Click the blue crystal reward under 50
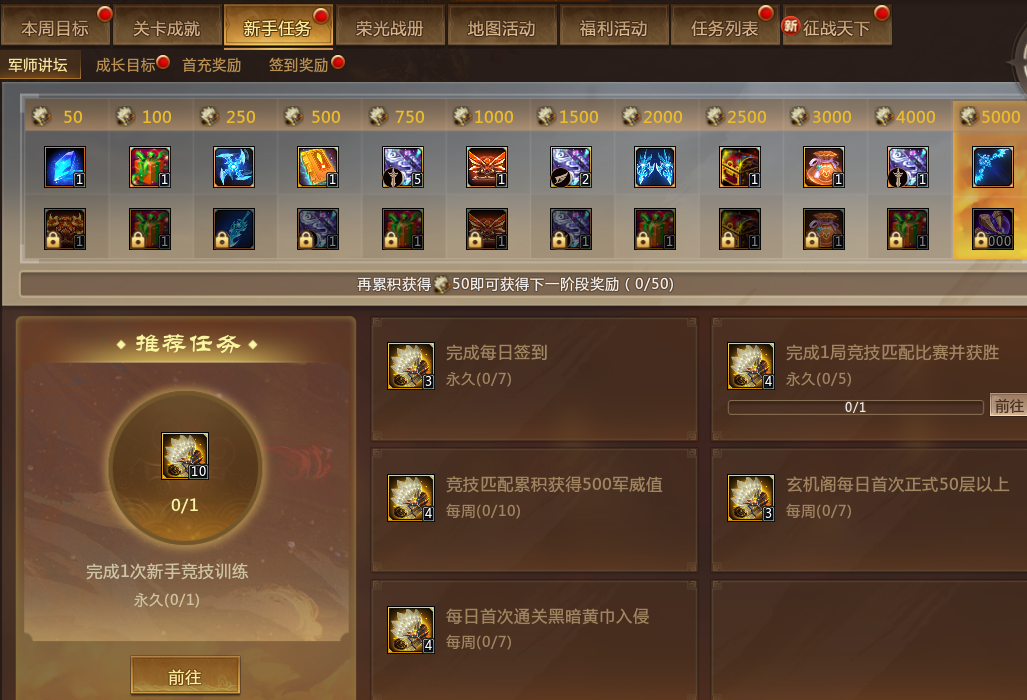The width and height of the screenshot is (1027, 700). [x=65, y=167]
